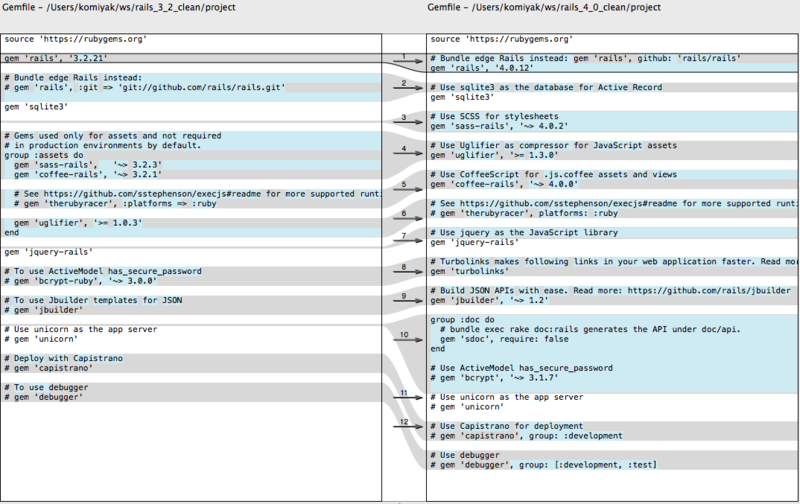
Task: Click '# gem 'bcrypt', '~> 3.1.7'' line
Action: tap(494, 378)
